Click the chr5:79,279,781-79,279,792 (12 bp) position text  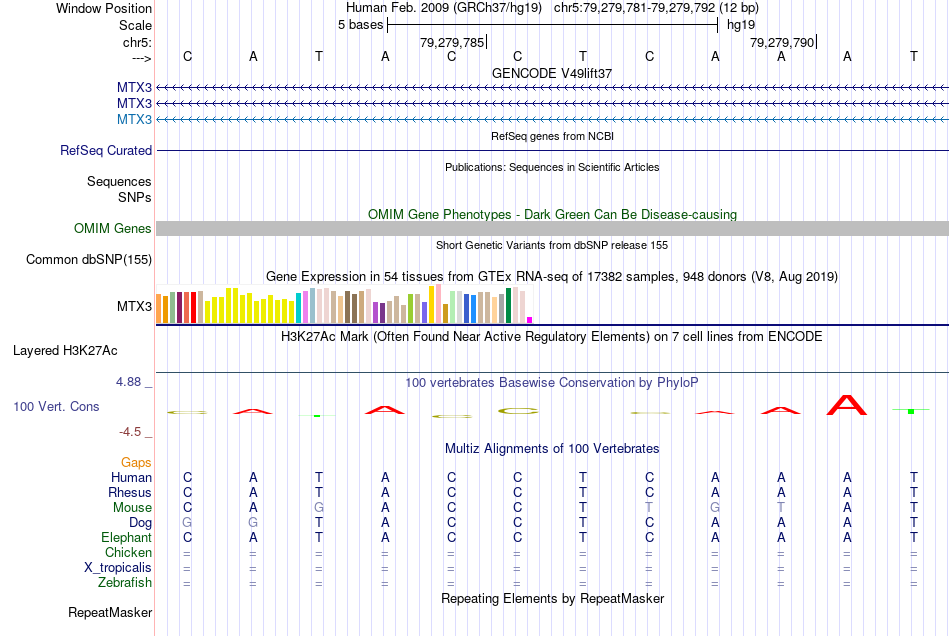tap(656, 8)
